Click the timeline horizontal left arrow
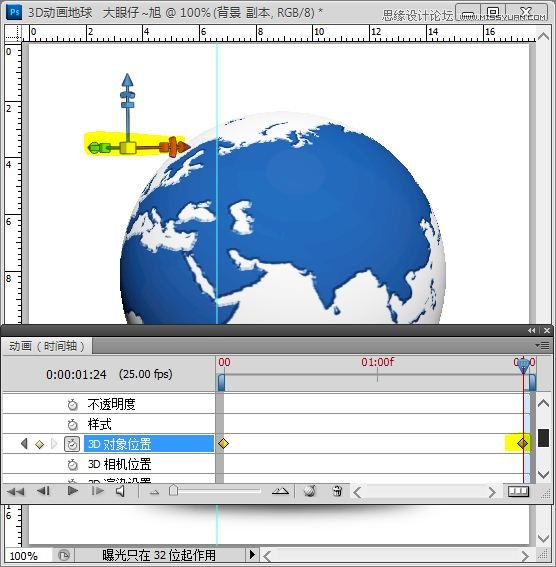The width and height of the screenshot is (556, 567). point(357,492)
